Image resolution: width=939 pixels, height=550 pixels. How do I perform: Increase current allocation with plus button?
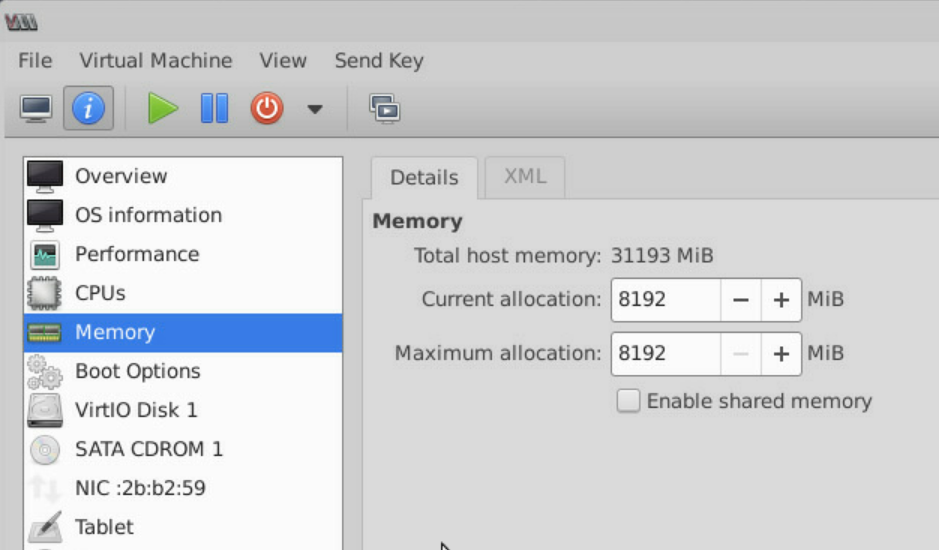781,300
